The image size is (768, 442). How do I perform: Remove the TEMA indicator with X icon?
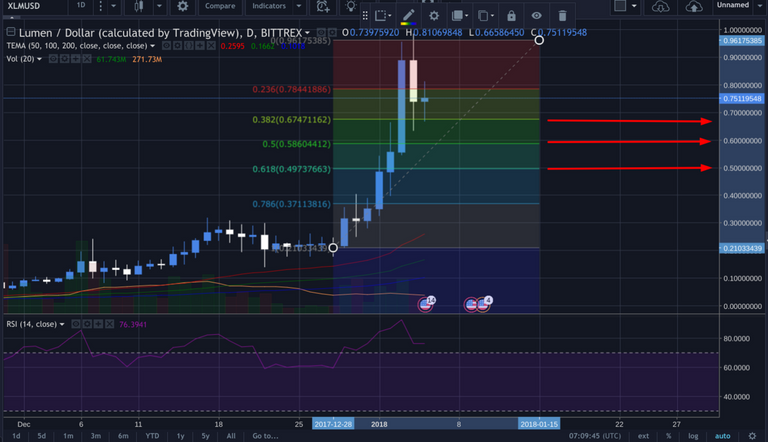coord(211,46)
